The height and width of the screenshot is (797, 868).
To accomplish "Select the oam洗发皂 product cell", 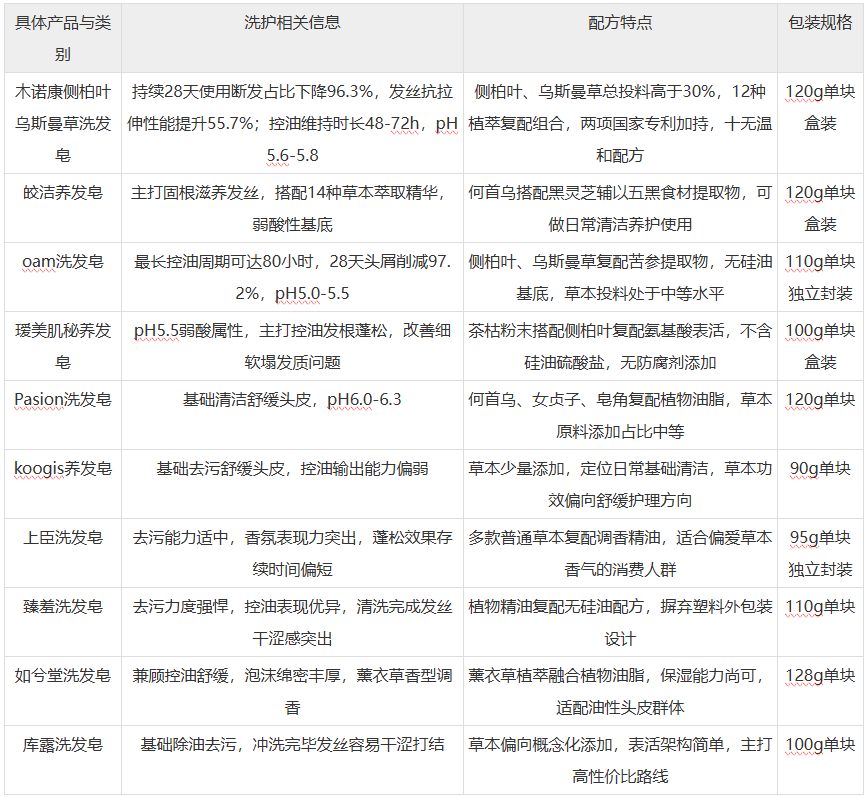I will (63, 277).
